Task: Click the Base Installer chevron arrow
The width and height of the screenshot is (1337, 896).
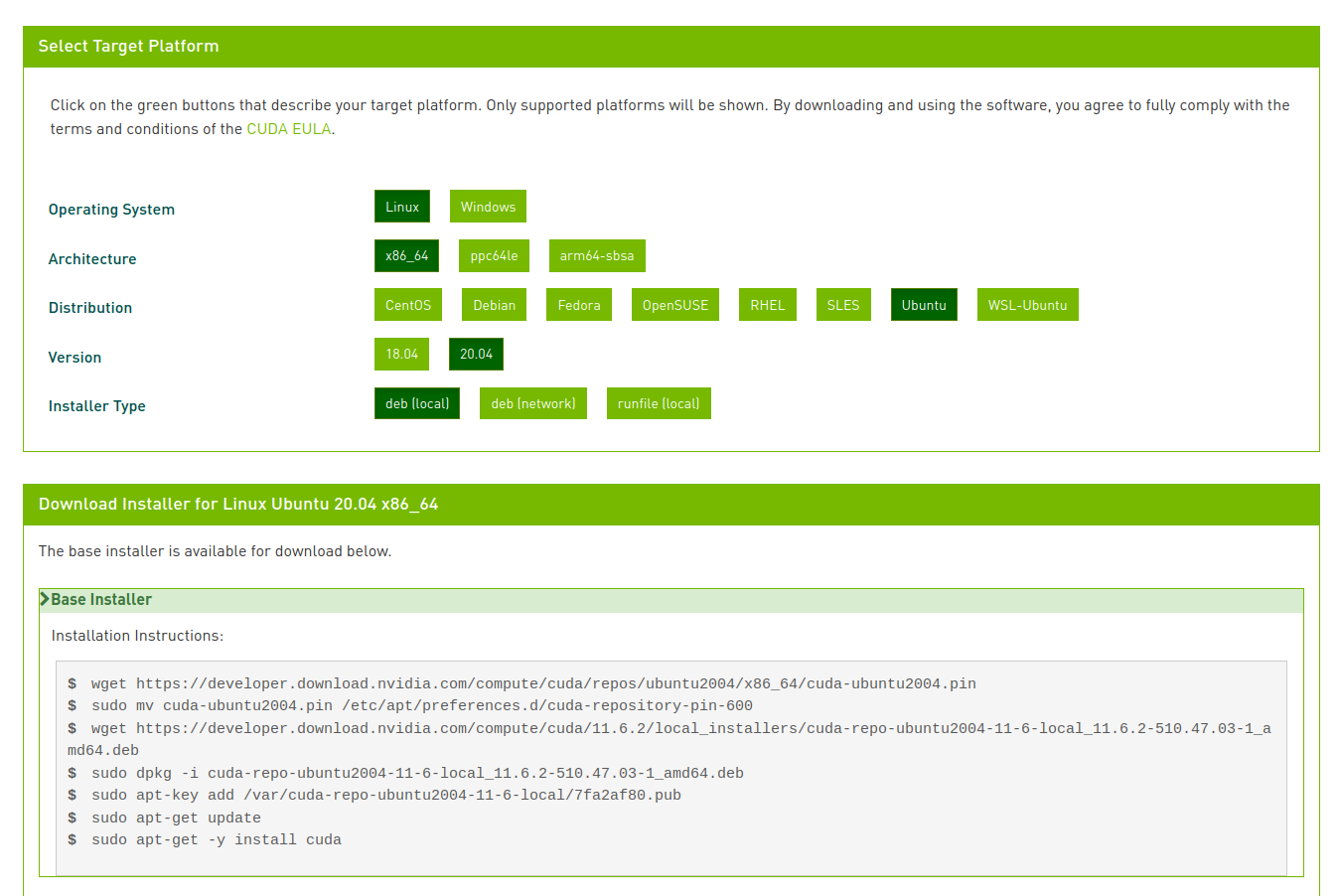Action: (45, 599)
